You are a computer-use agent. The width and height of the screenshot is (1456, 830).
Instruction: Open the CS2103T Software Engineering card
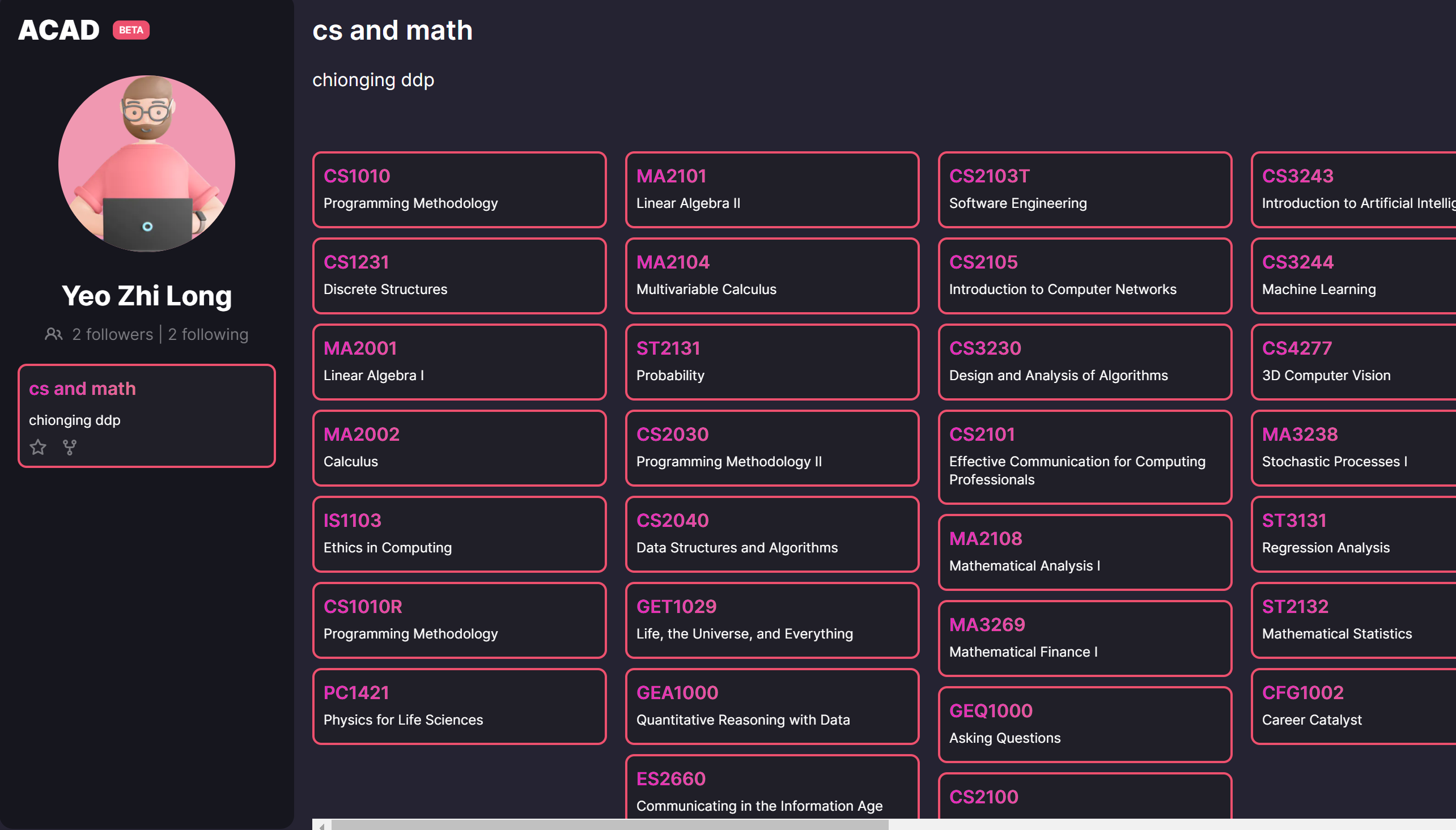[x=1084, y=189]
